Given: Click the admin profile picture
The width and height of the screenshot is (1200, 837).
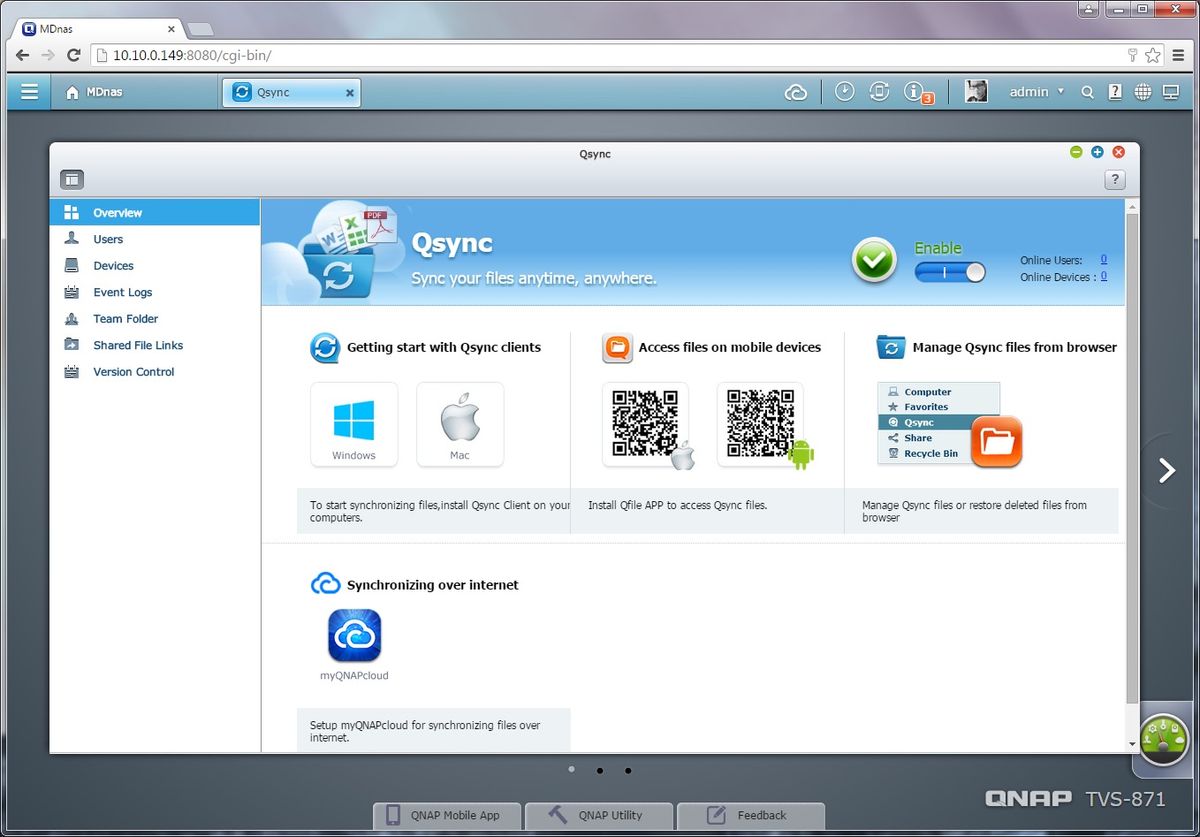Looking at the screenshot, I should coord(976,92).
